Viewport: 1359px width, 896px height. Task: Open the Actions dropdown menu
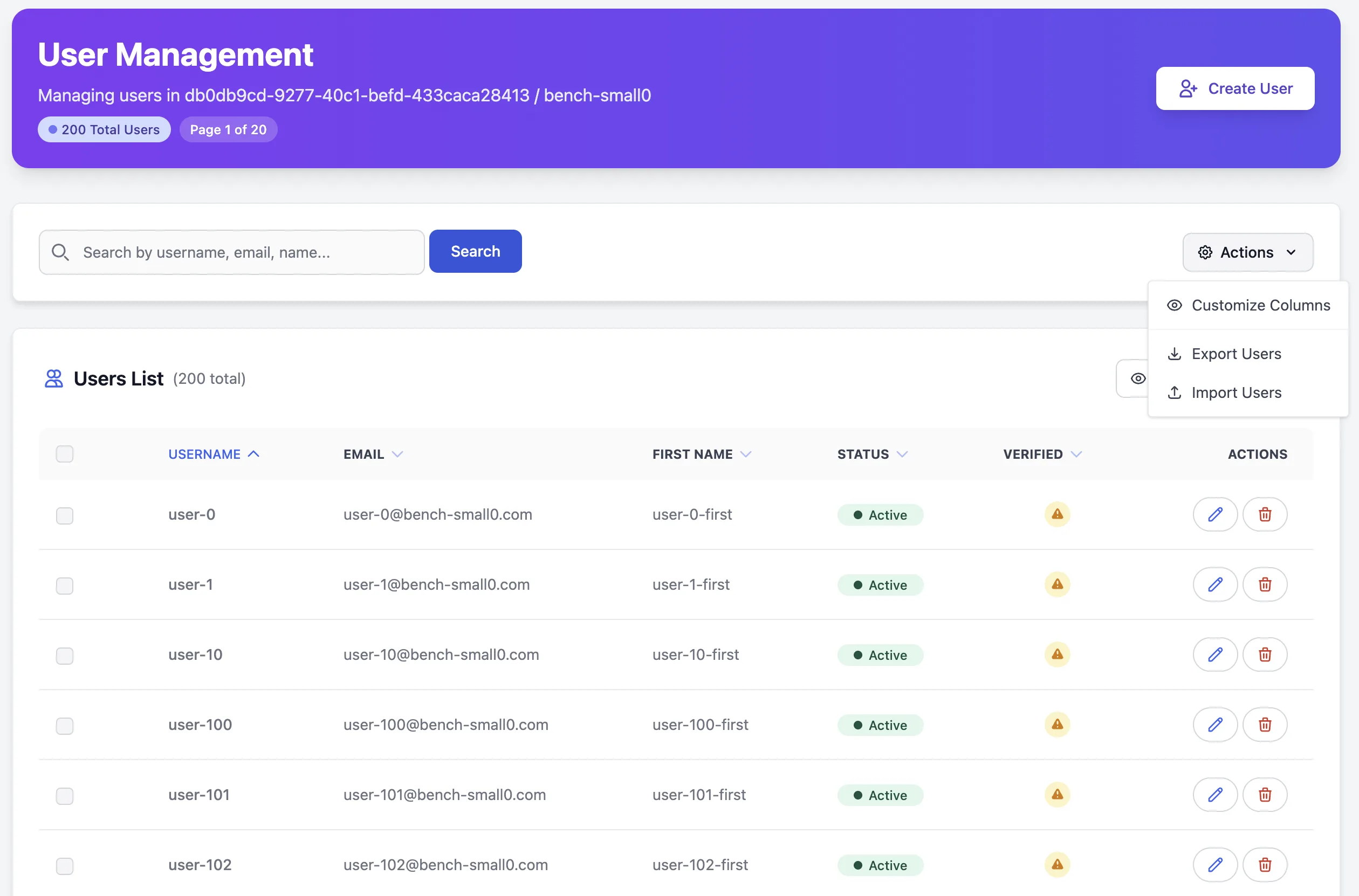coord(1247,252)
